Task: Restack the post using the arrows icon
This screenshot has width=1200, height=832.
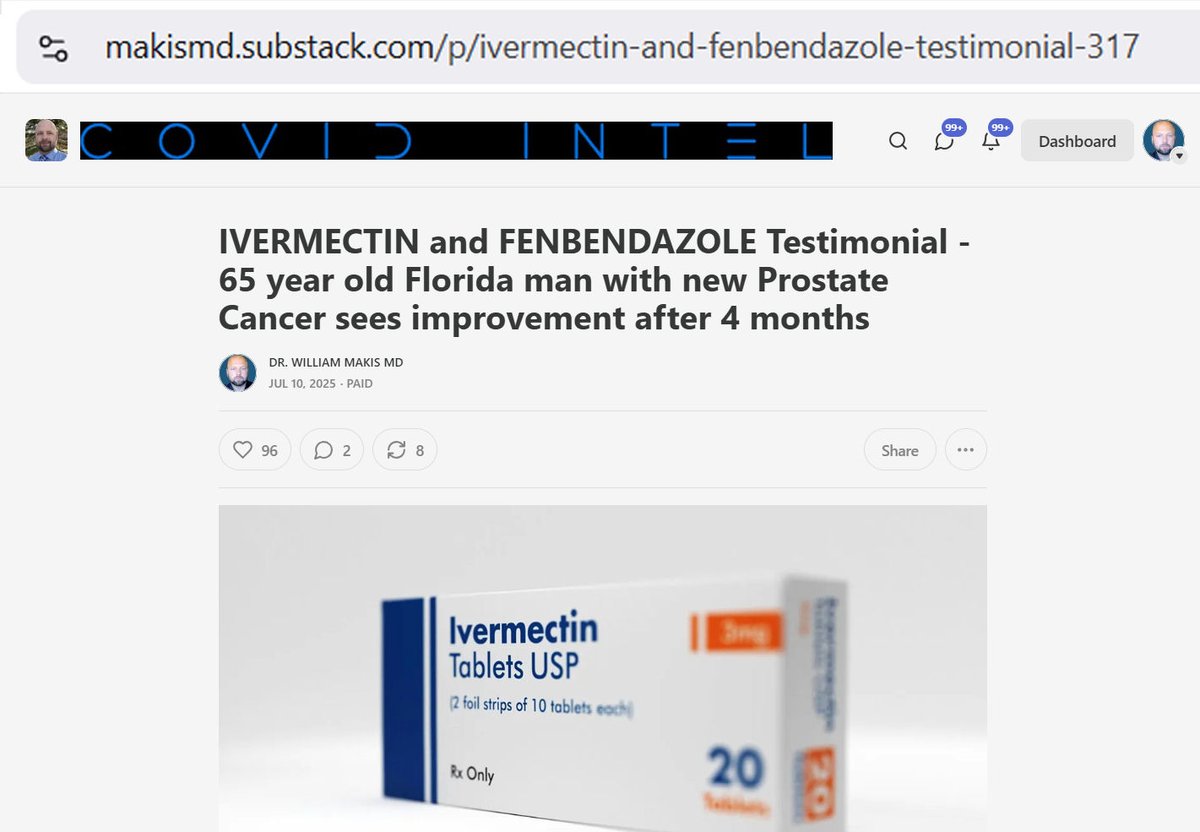Action: pyautogui.click(x=405, y=450)
